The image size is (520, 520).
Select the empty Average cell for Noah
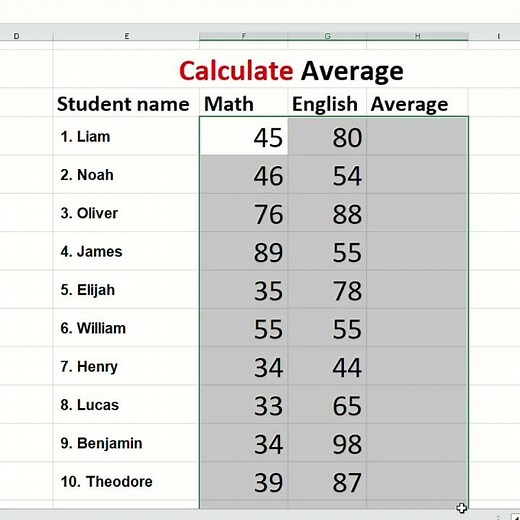[x=418, y=174]
